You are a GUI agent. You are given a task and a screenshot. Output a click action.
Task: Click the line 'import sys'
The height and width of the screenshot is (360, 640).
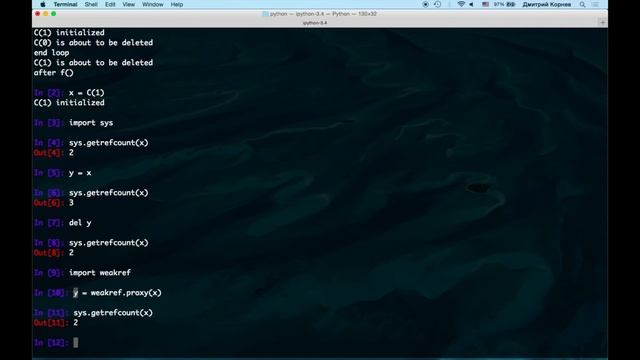click(x=91, y=123)
